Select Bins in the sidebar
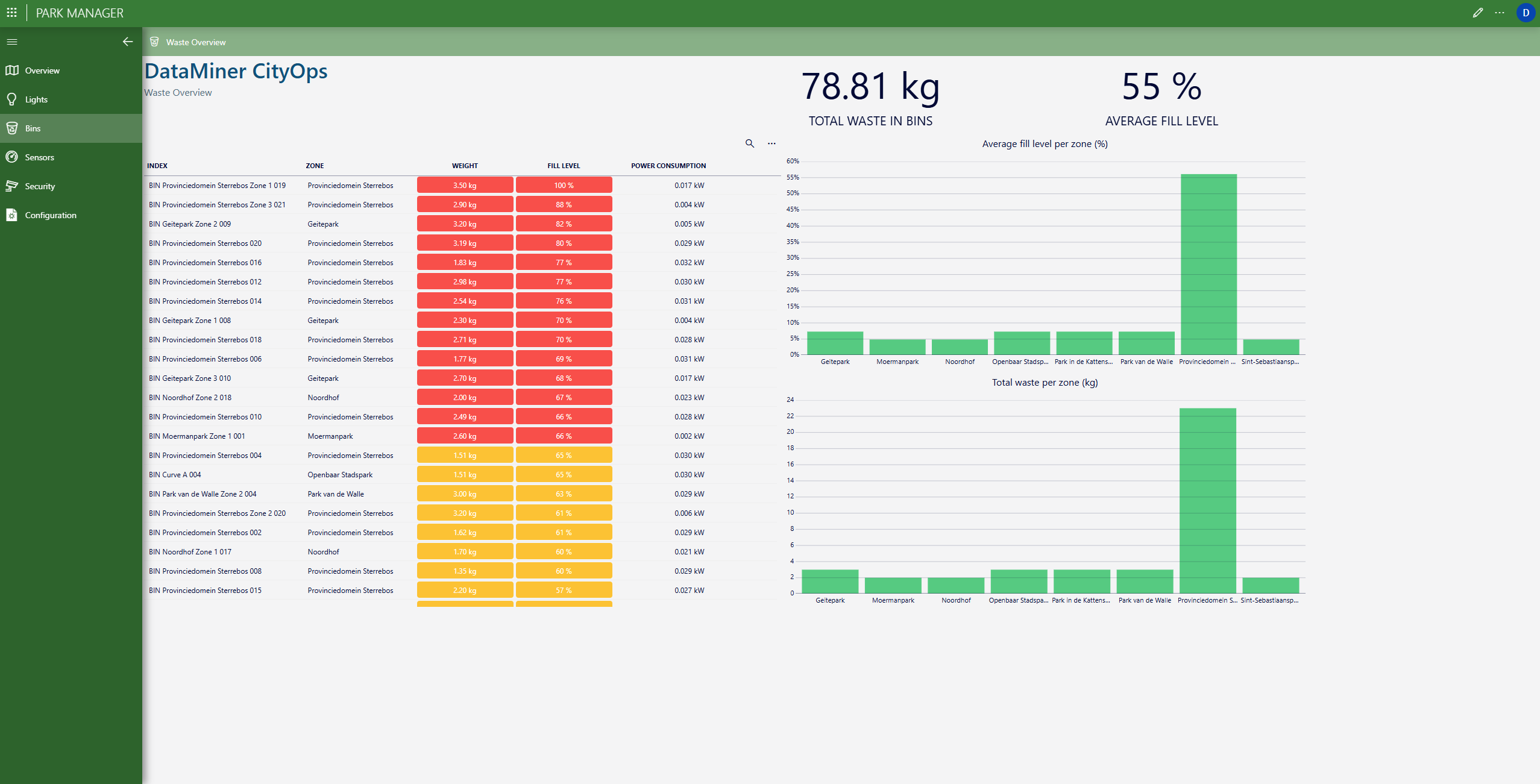The height and width of the screenshot is (784, 1540). 33,128
